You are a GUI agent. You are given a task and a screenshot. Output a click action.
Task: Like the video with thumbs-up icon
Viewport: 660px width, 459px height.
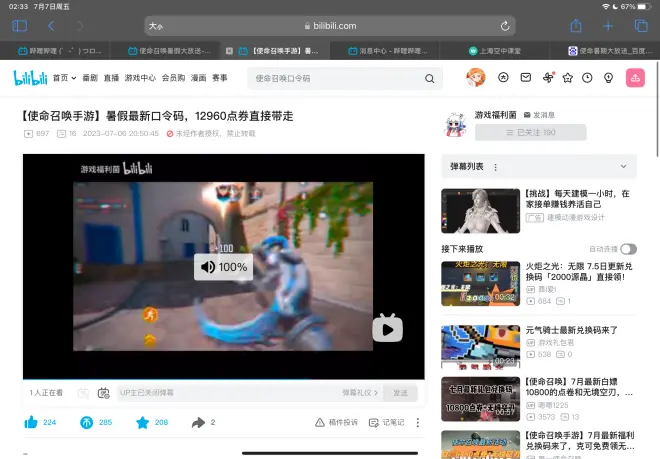click(x=31, y=422)
